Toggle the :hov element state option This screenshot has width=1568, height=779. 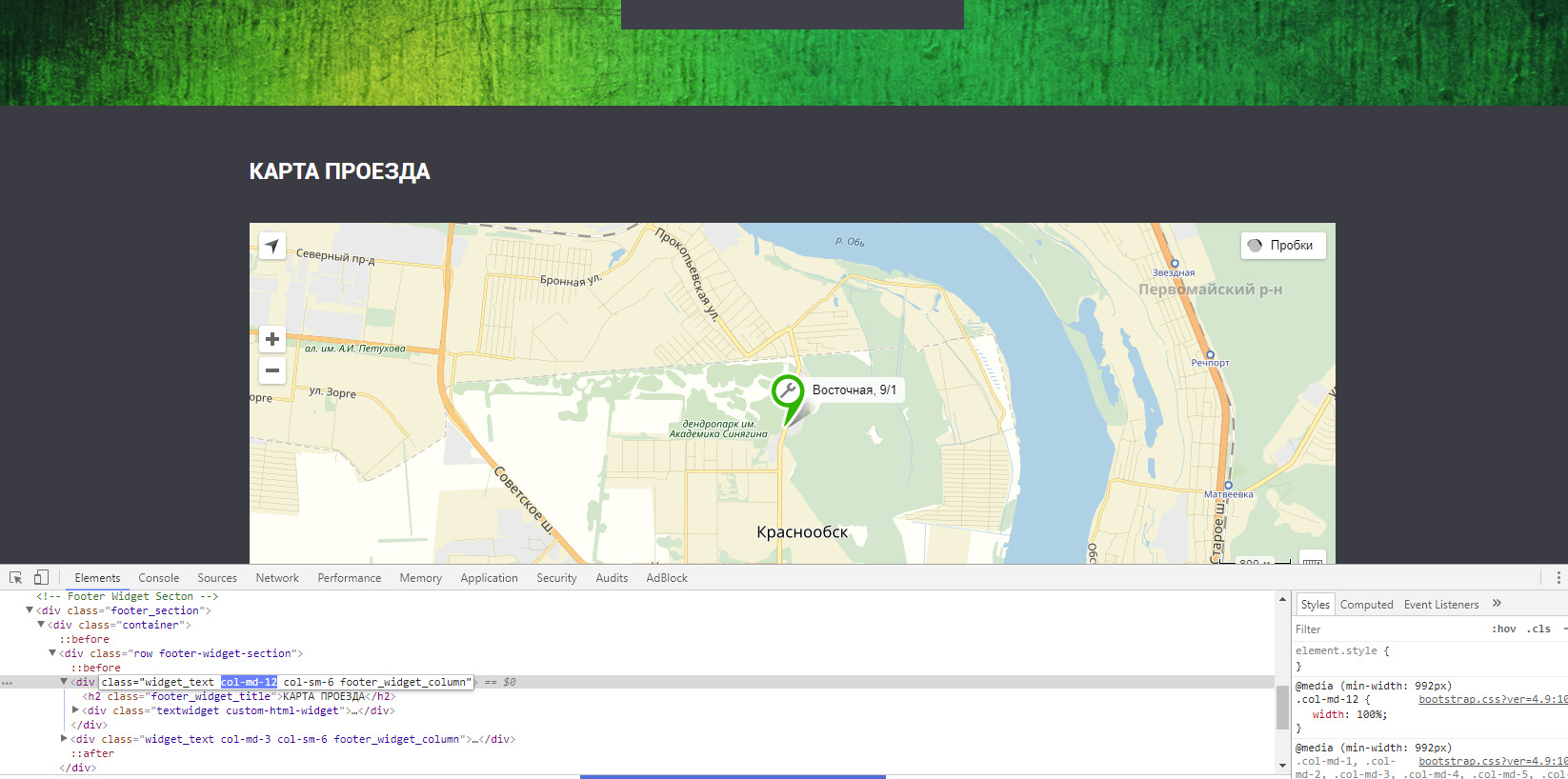click(1504, 629)
